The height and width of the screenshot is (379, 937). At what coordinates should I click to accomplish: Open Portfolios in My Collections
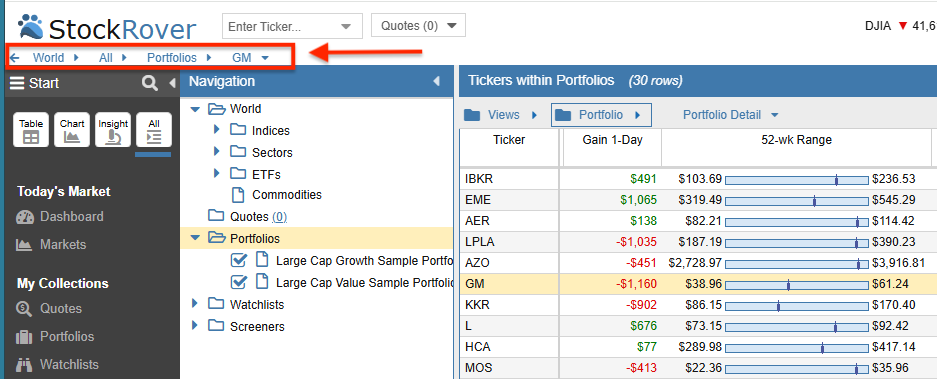55,337
